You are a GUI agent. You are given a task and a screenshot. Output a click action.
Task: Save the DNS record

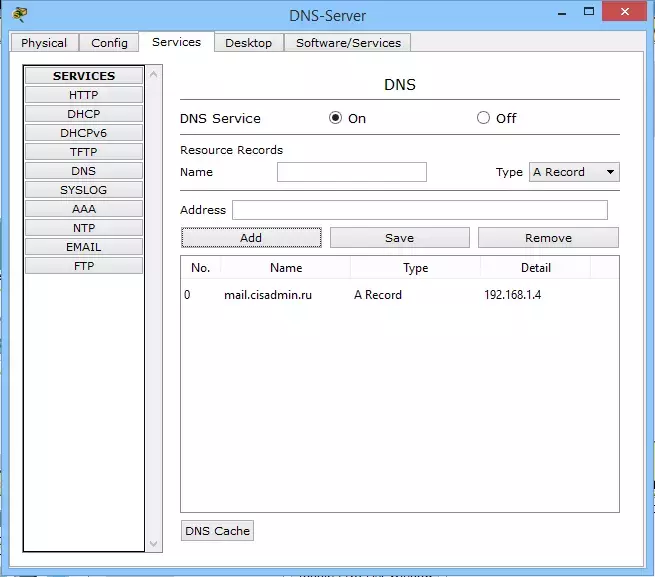pyautogui.click(x=400, y=238)
